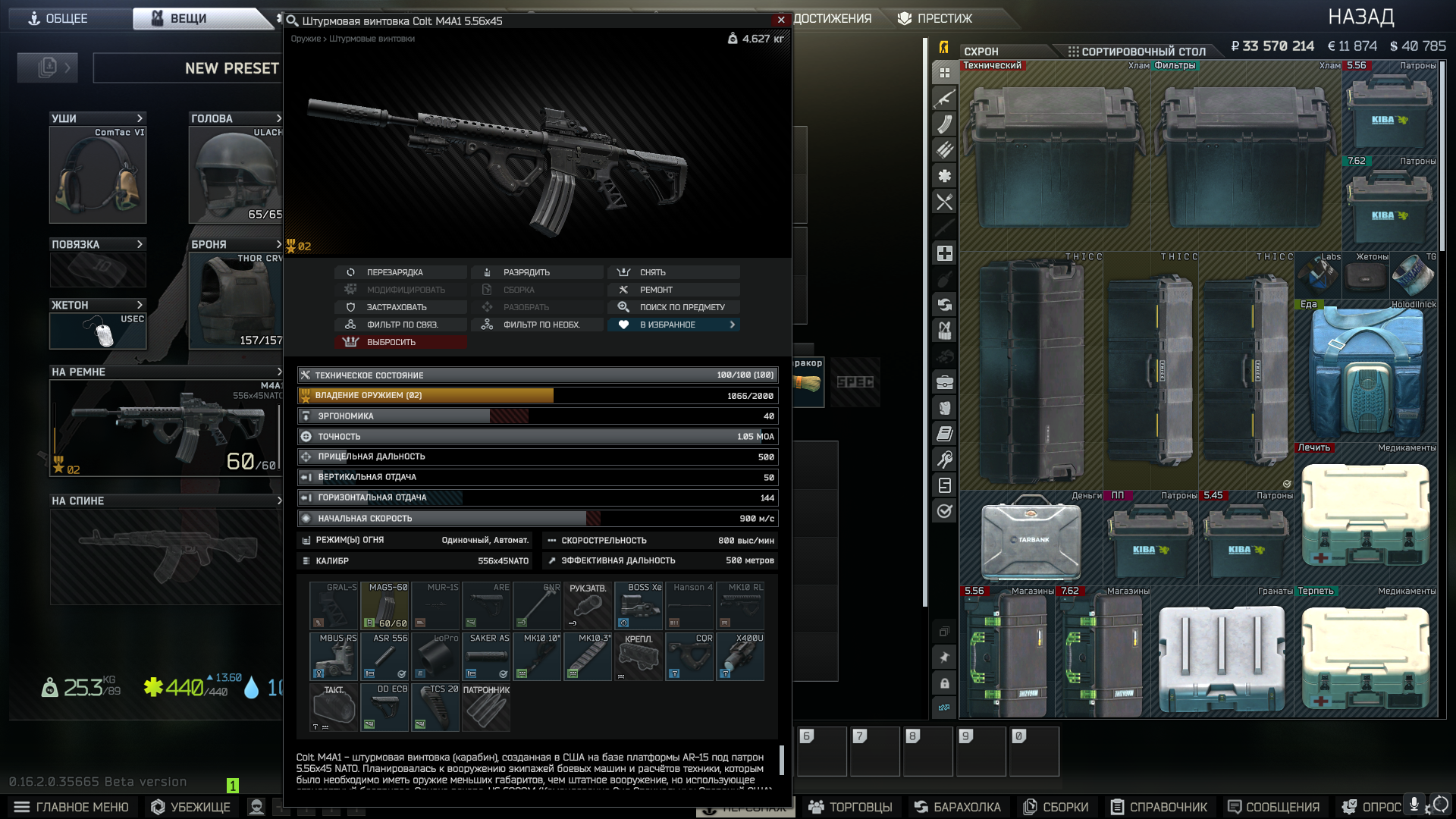Expand В ИЗБРАННОЕ submenu chevron
This screenshot has height=819, width=1456.
tap(732, 325)
